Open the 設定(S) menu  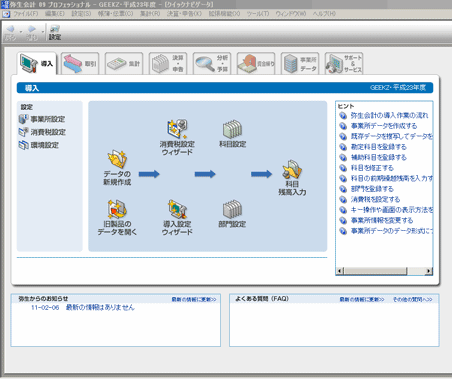81,14
